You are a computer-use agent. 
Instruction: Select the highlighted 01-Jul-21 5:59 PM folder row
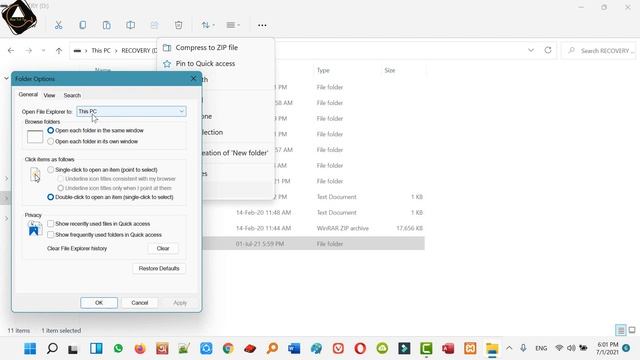pyautogui.click(x=314, y=244)
